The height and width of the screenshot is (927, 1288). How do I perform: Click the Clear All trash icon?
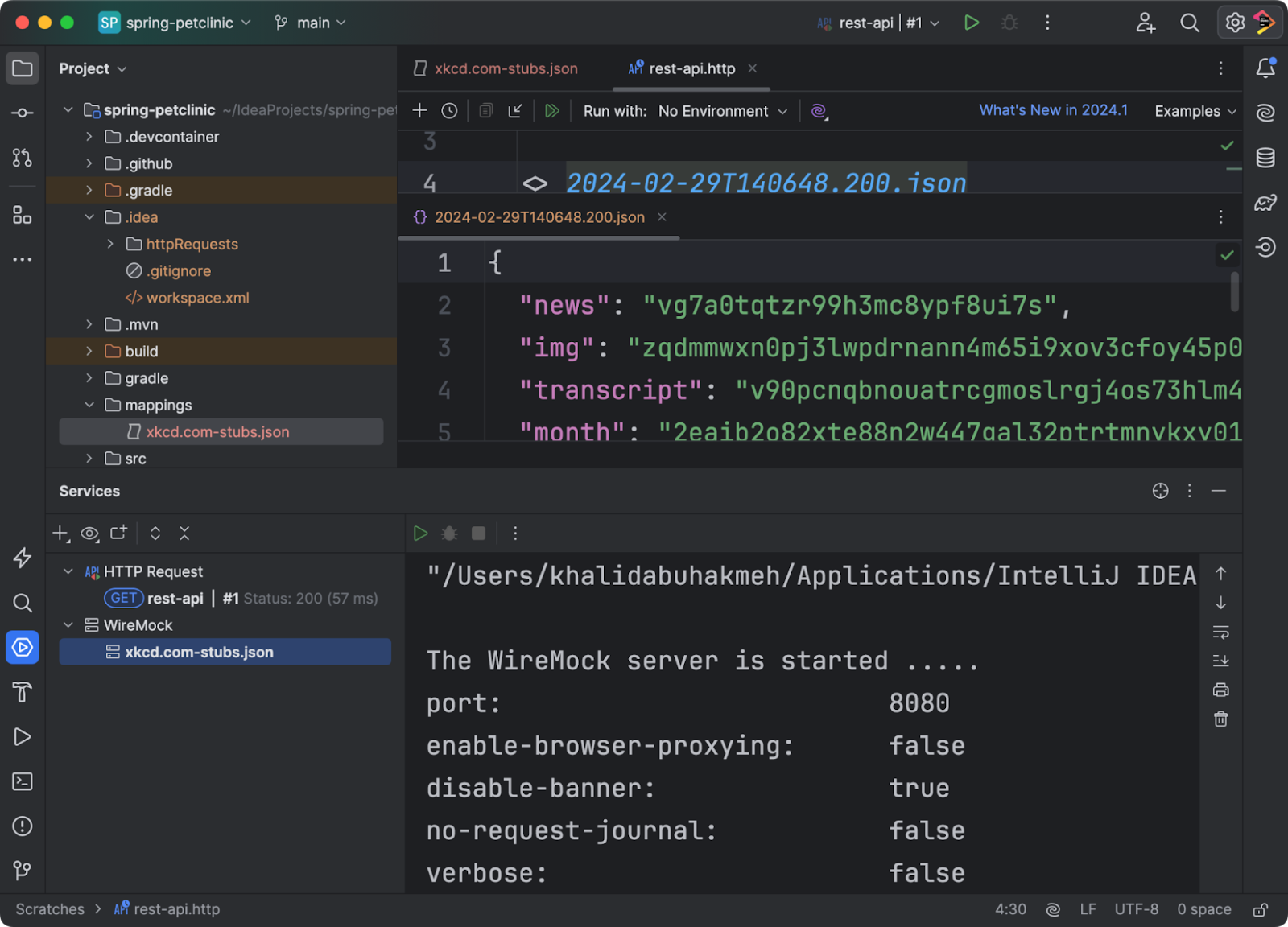click(1220, 719)
